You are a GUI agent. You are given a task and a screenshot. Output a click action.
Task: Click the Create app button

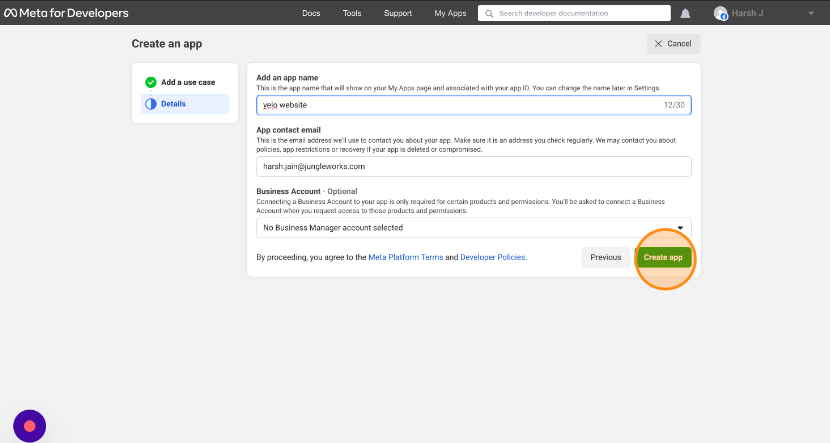click(663, 257)
